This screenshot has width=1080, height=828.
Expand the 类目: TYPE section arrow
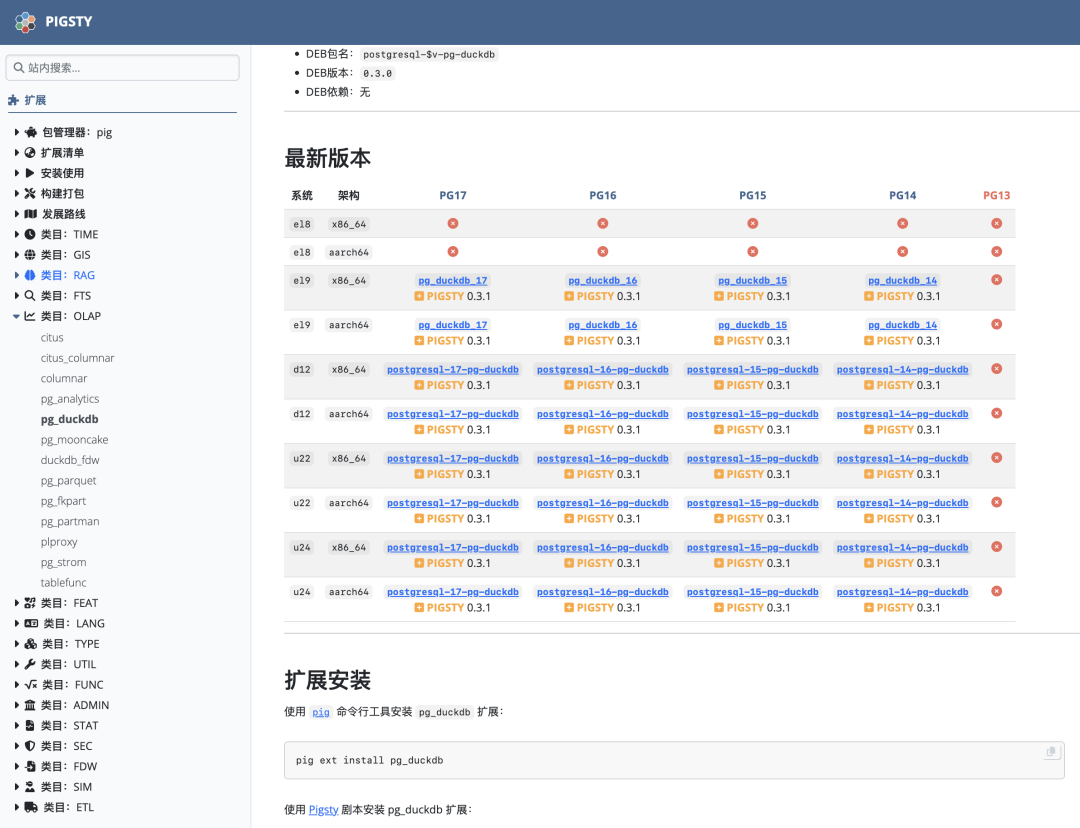[x=17, y=644]
